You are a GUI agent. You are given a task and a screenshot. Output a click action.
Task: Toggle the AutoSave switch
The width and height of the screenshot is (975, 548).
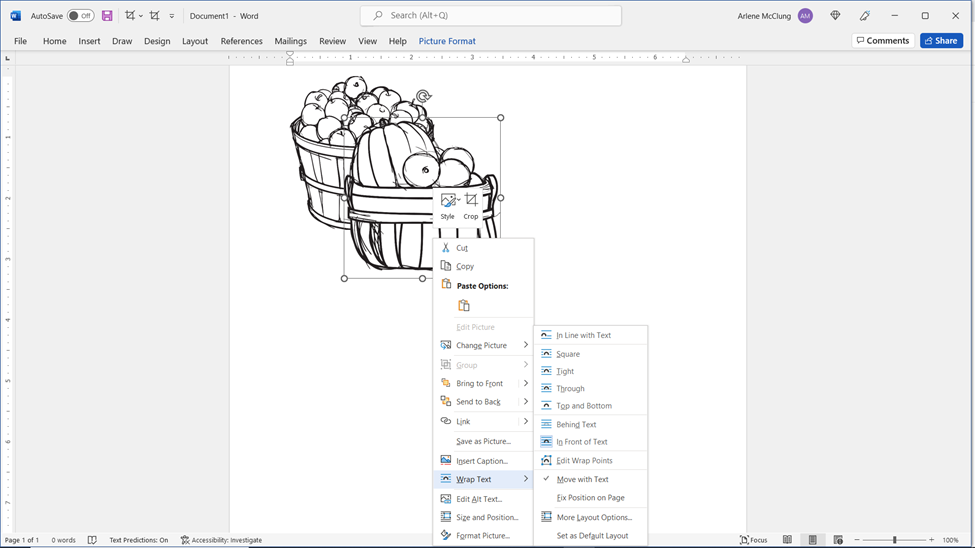point(80,16)
